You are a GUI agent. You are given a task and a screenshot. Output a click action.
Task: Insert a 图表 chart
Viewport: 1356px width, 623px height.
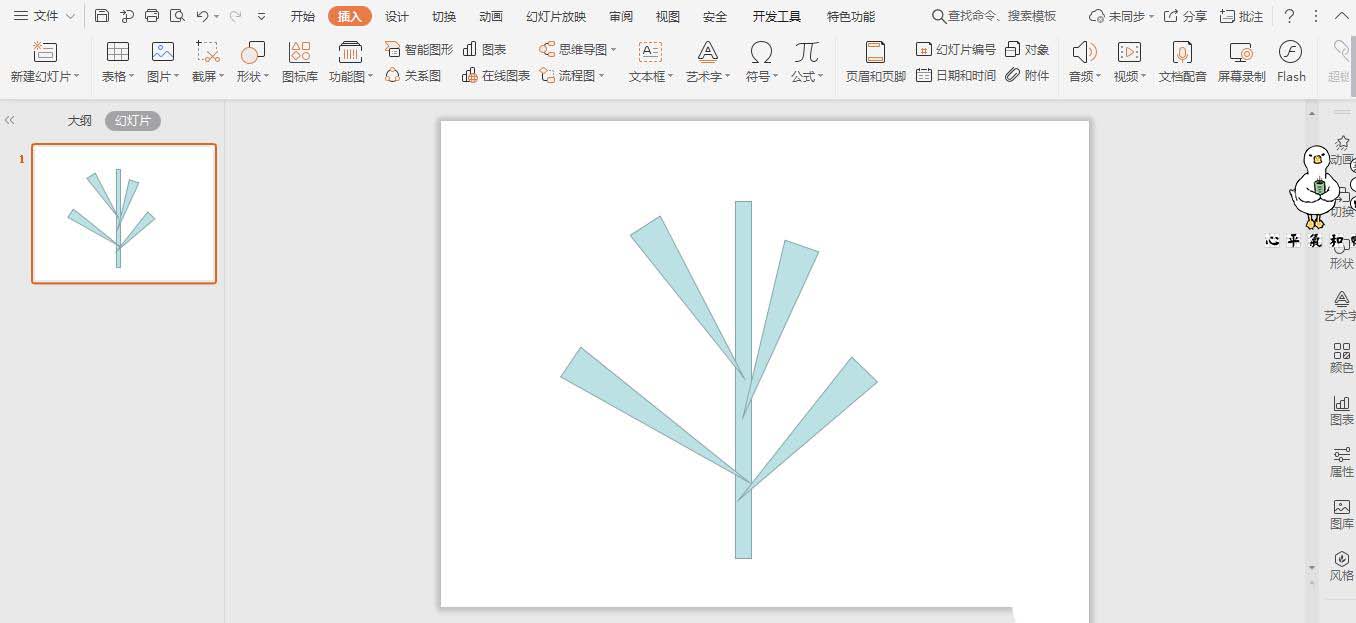485,49
